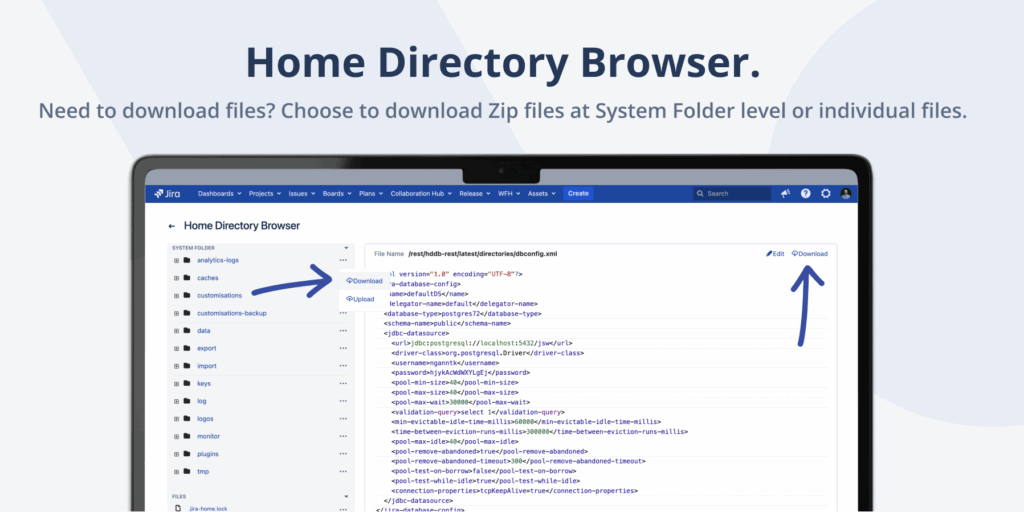Open the help question mark icon
The image size is (1024, 512).
(806, 193)
